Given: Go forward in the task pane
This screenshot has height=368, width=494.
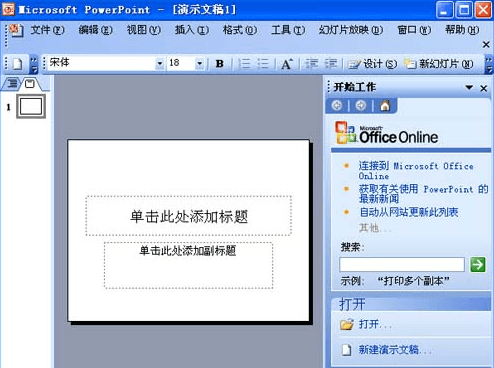Looking at the screenshot, I should (x=360, y=106).
